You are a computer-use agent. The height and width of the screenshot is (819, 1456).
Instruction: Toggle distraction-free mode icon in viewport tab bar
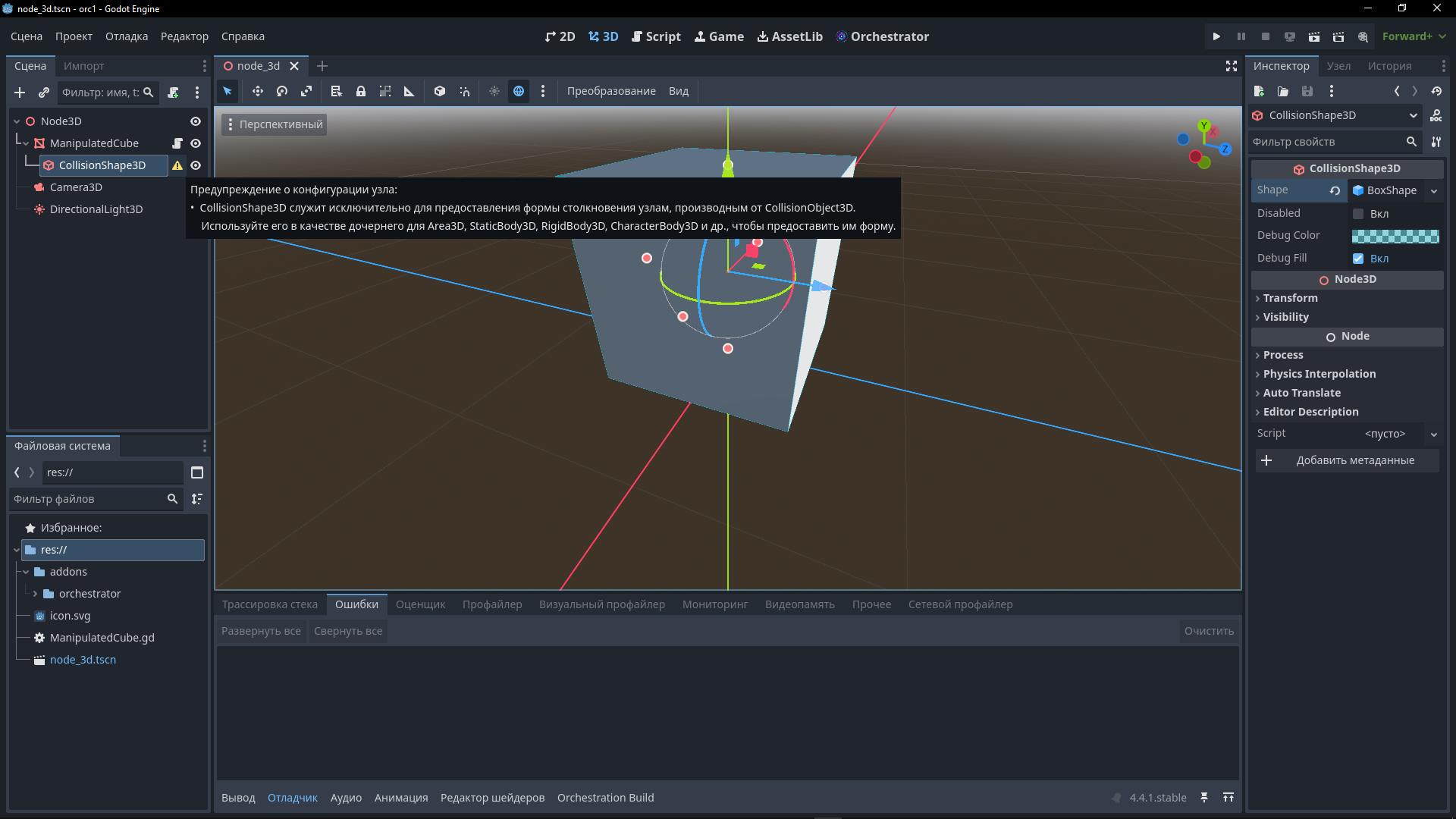click(1232, 66)
